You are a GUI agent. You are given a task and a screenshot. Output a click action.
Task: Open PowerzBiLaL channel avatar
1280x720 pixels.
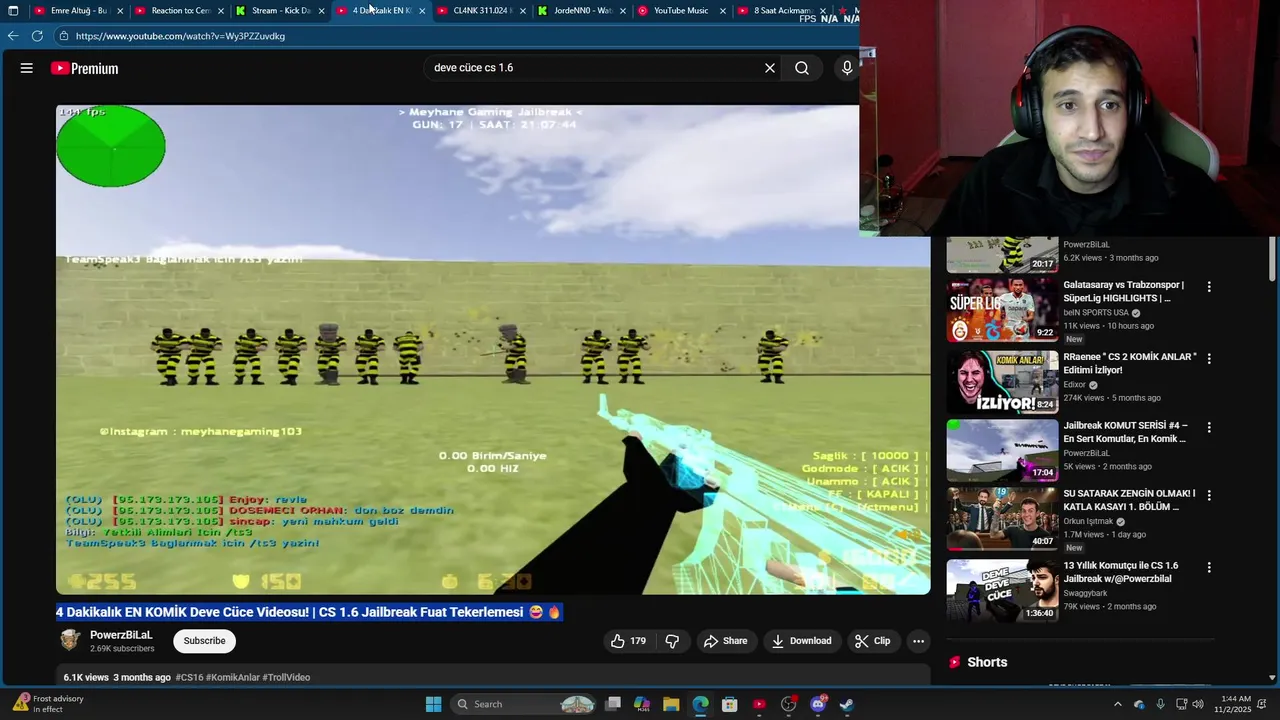click(70, 640)
